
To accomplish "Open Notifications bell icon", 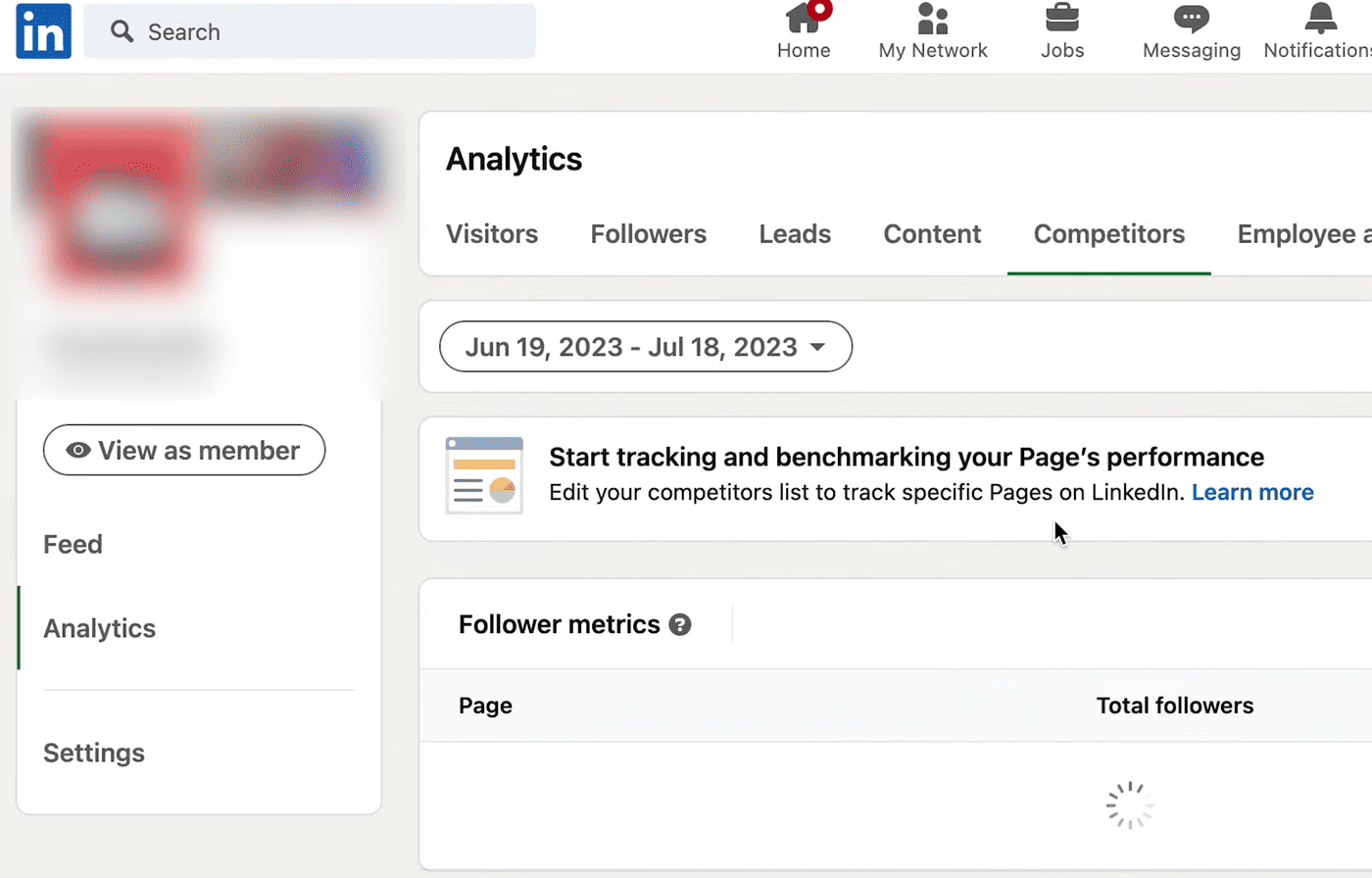I will (x=1320, y=17).
